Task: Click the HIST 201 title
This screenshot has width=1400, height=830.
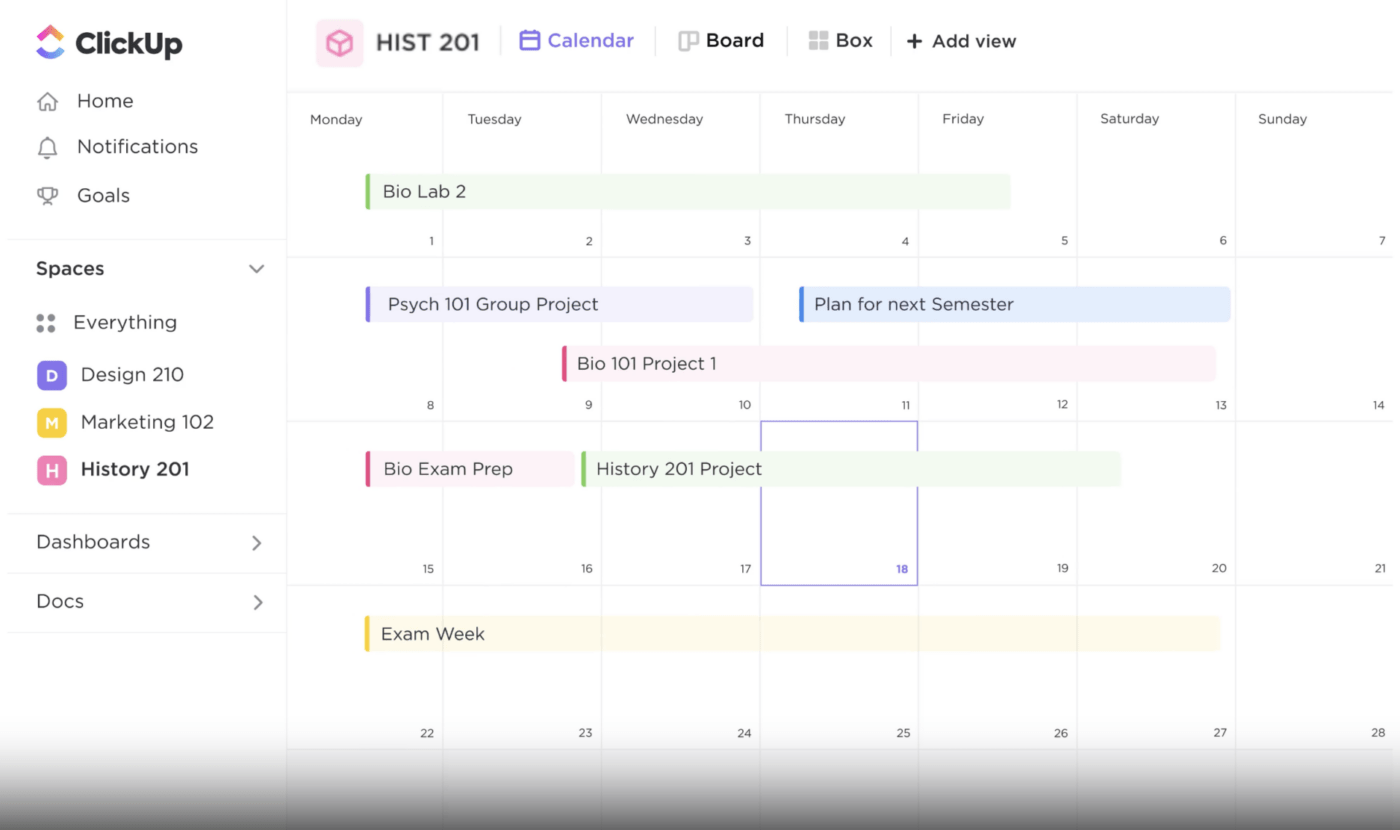Action: pos(428,42)
